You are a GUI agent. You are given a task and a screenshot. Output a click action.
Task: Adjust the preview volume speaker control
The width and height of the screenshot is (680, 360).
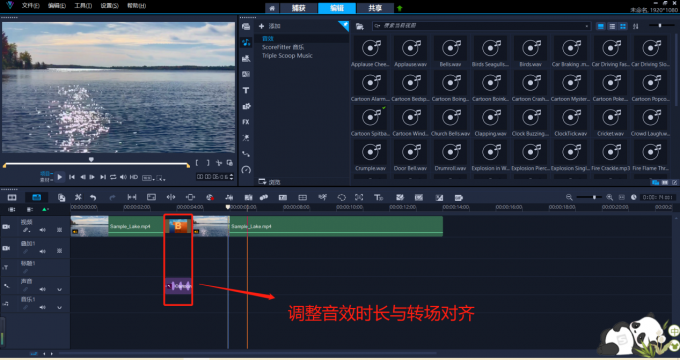(x=124, y=177)
